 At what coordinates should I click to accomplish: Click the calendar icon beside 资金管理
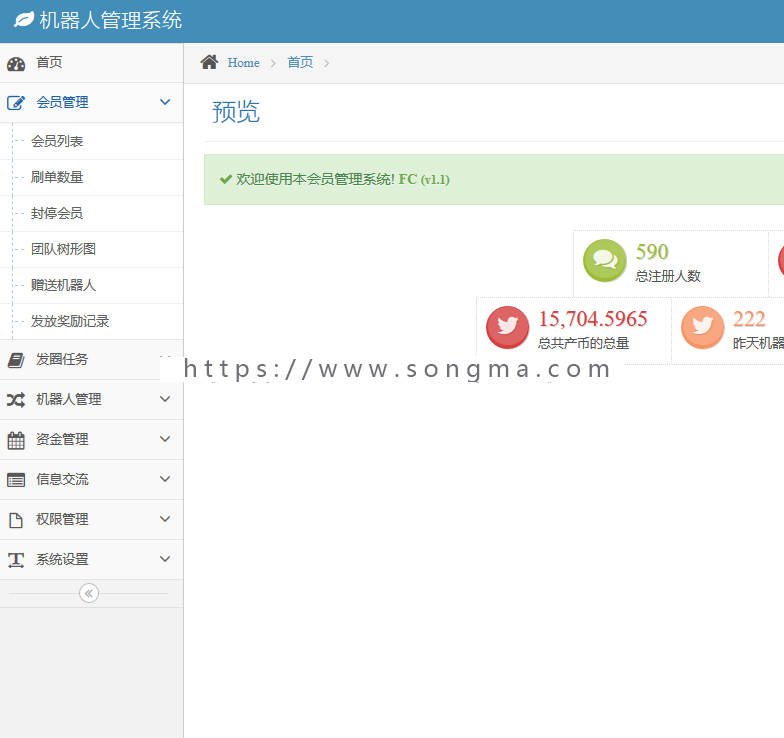[16, 440]
